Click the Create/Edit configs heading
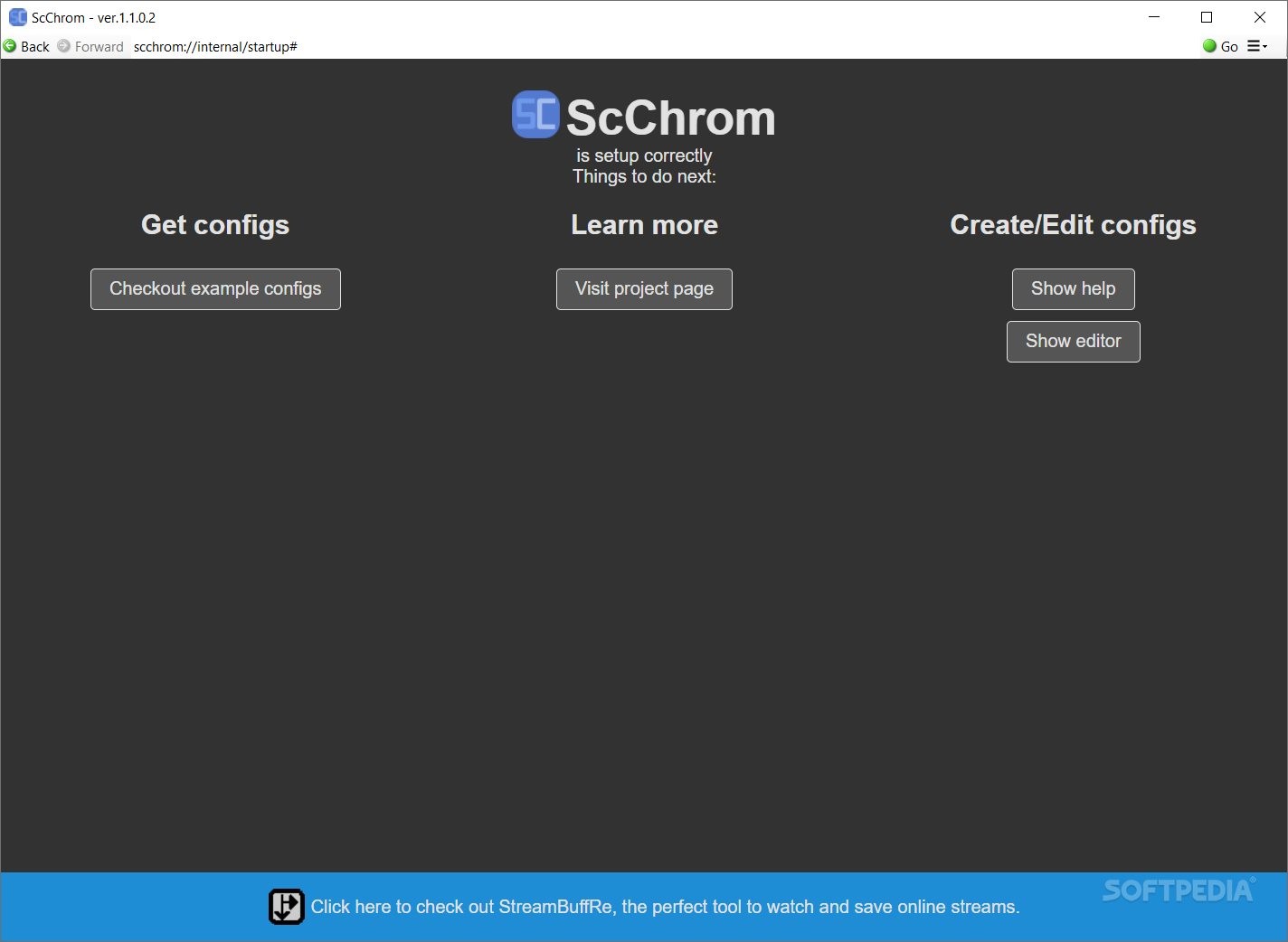 pyautogui.click(x=1073, y=225)
